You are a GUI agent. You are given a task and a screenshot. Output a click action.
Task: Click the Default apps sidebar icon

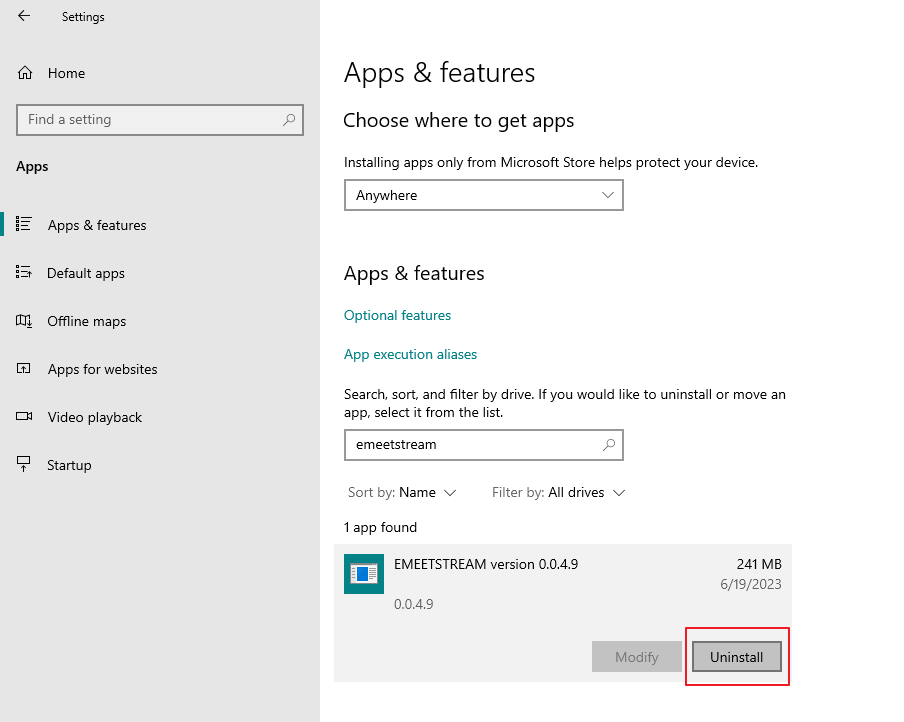[x=25, y=273]
